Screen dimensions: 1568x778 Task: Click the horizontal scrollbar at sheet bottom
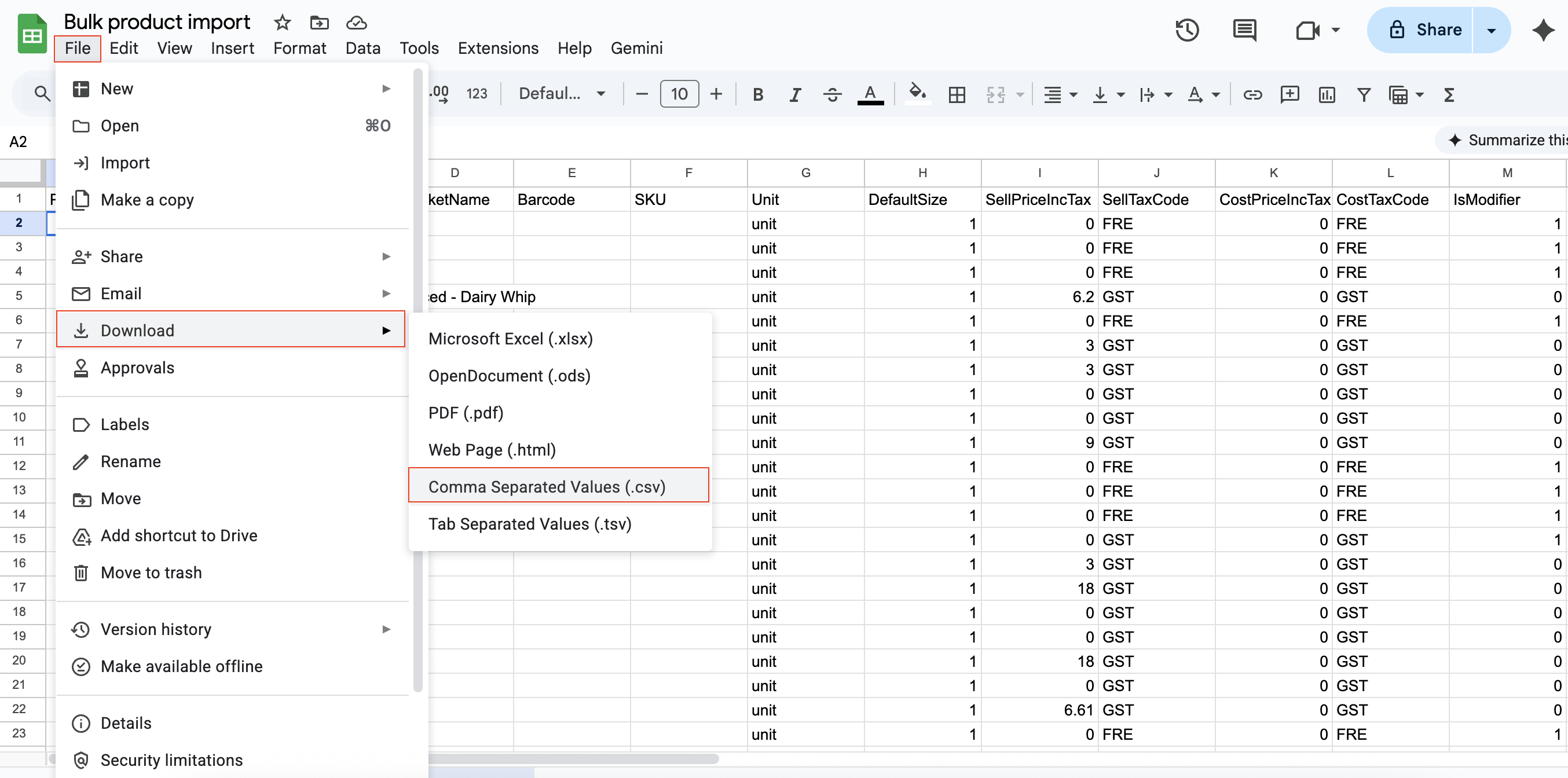point(572,758)
